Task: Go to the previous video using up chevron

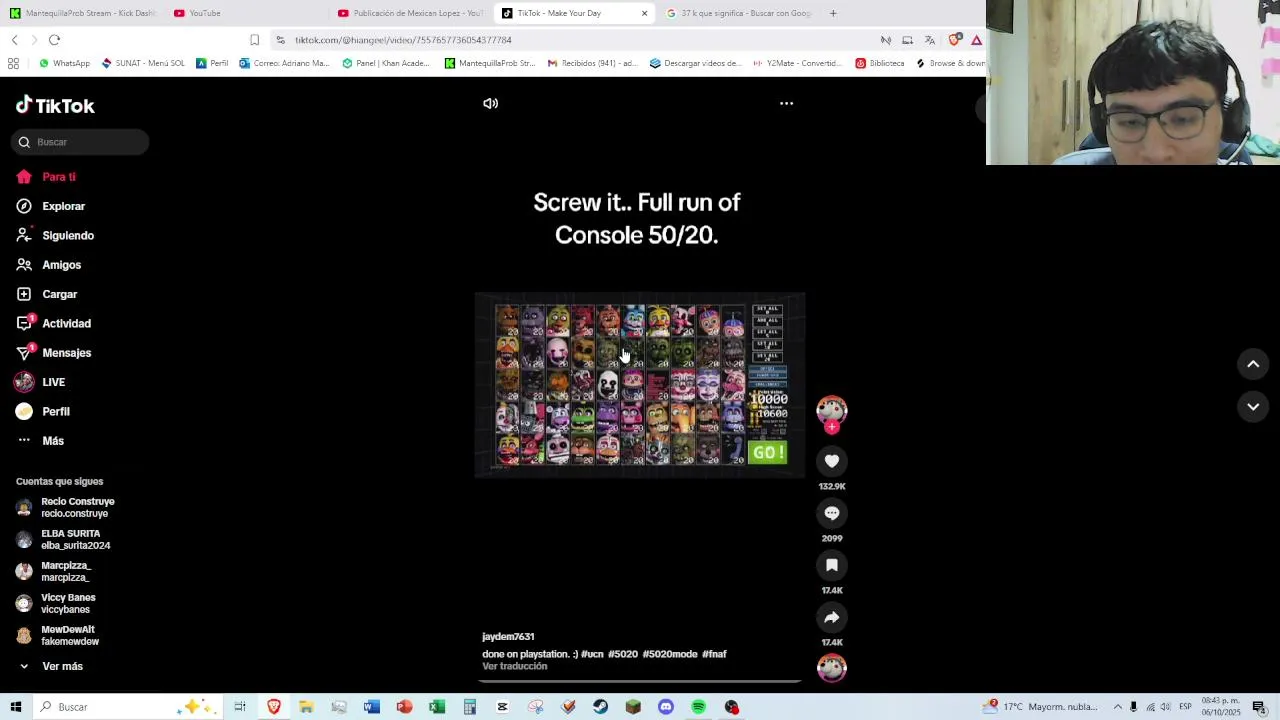Action: pyautogui.click(x=1253, y=364)
